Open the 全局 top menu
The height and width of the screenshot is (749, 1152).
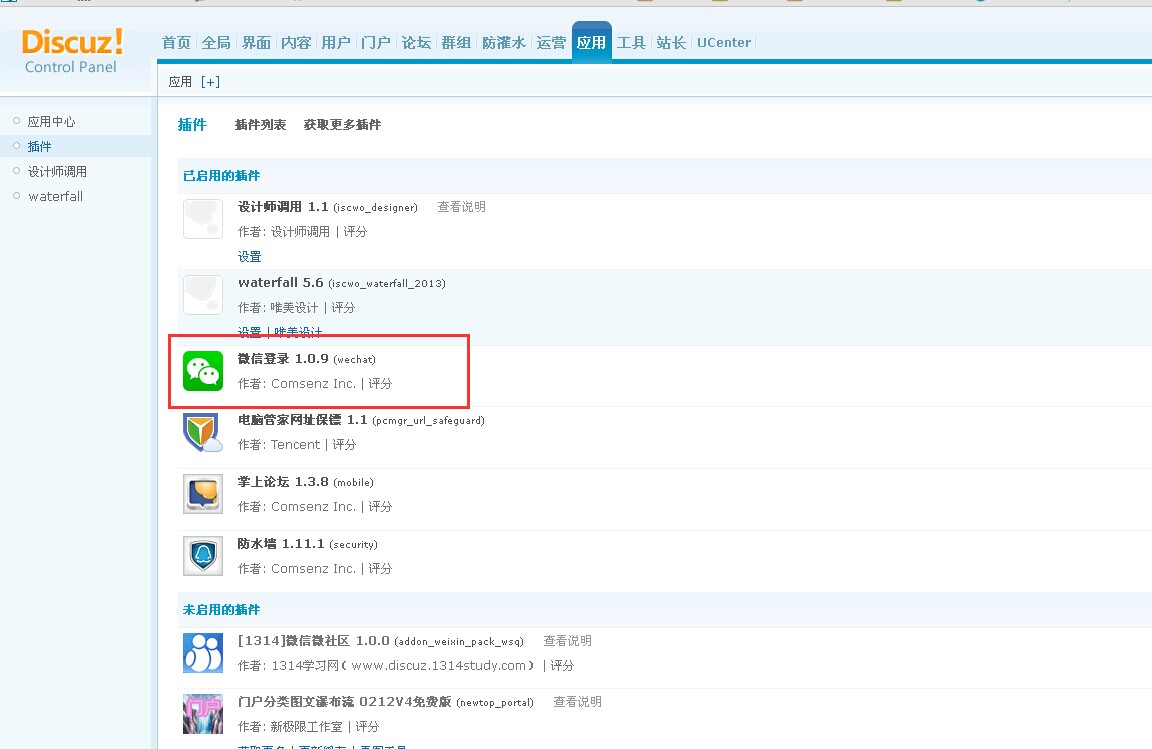click(x=216, y=43)
